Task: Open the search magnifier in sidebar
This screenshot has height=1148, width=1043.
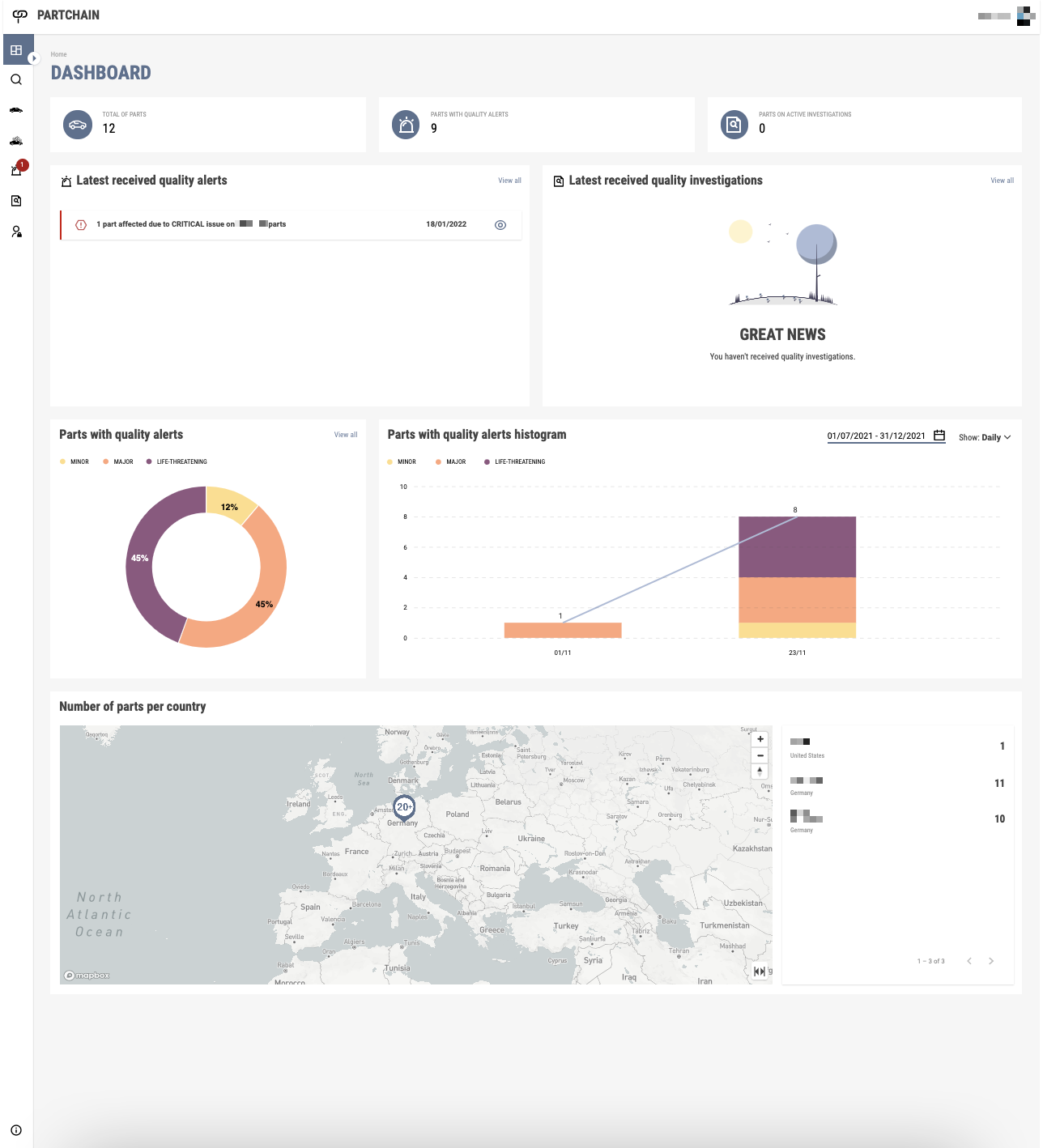Action: pyautogui.click(x=16, y=79)
